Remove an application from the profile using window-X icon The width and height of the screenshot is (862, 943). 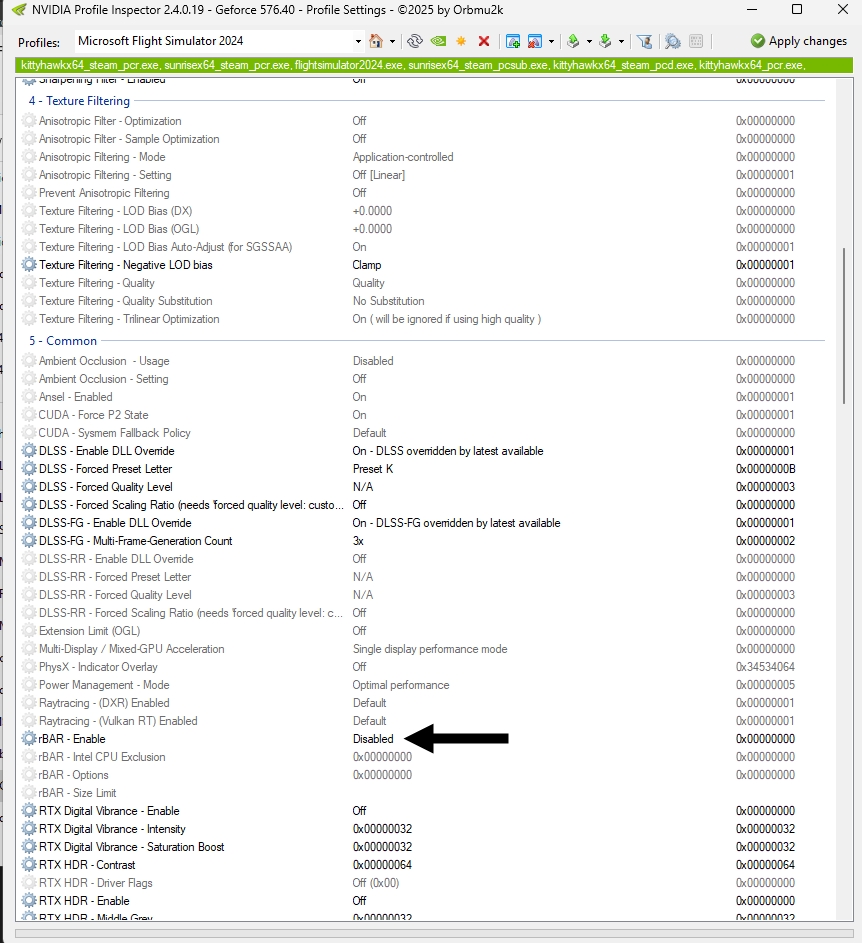(534, 41)
